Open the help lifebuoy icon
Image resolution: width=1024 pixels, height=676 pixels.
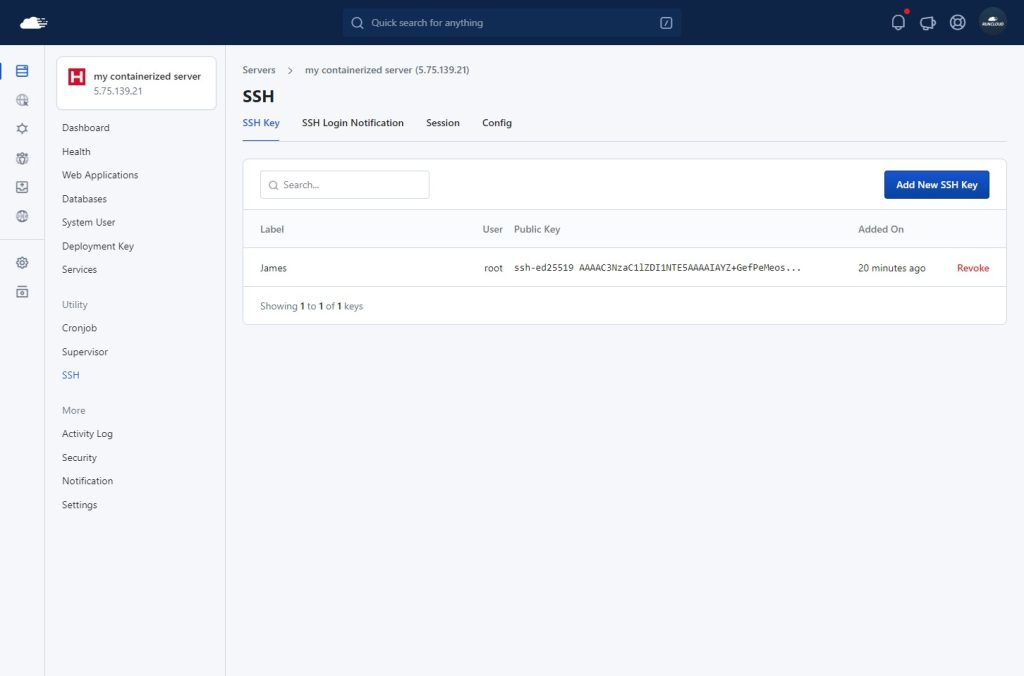pyautogui.click(x=957, y=22)
